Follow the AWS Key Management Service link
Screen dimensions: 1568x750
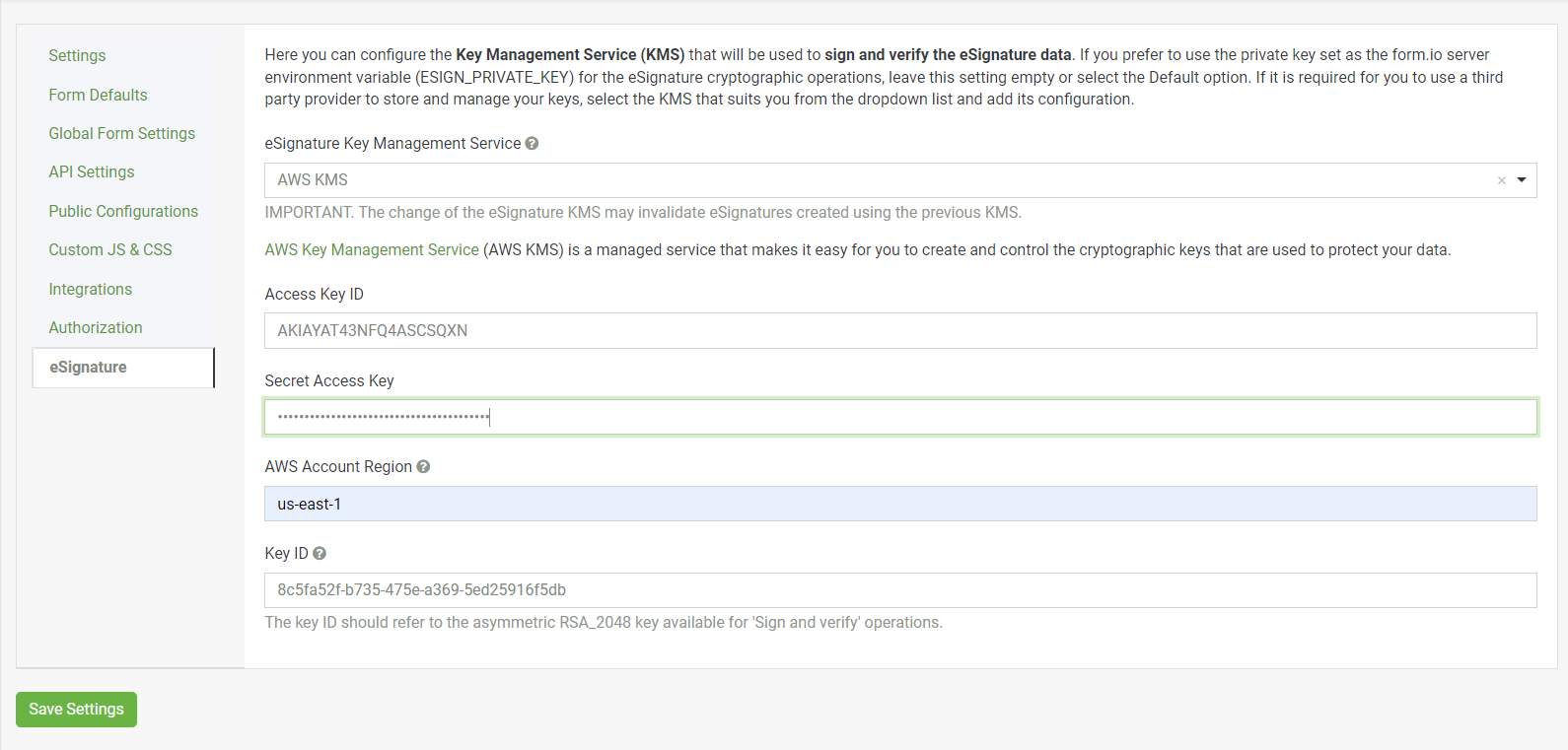(x=372, y=250)
